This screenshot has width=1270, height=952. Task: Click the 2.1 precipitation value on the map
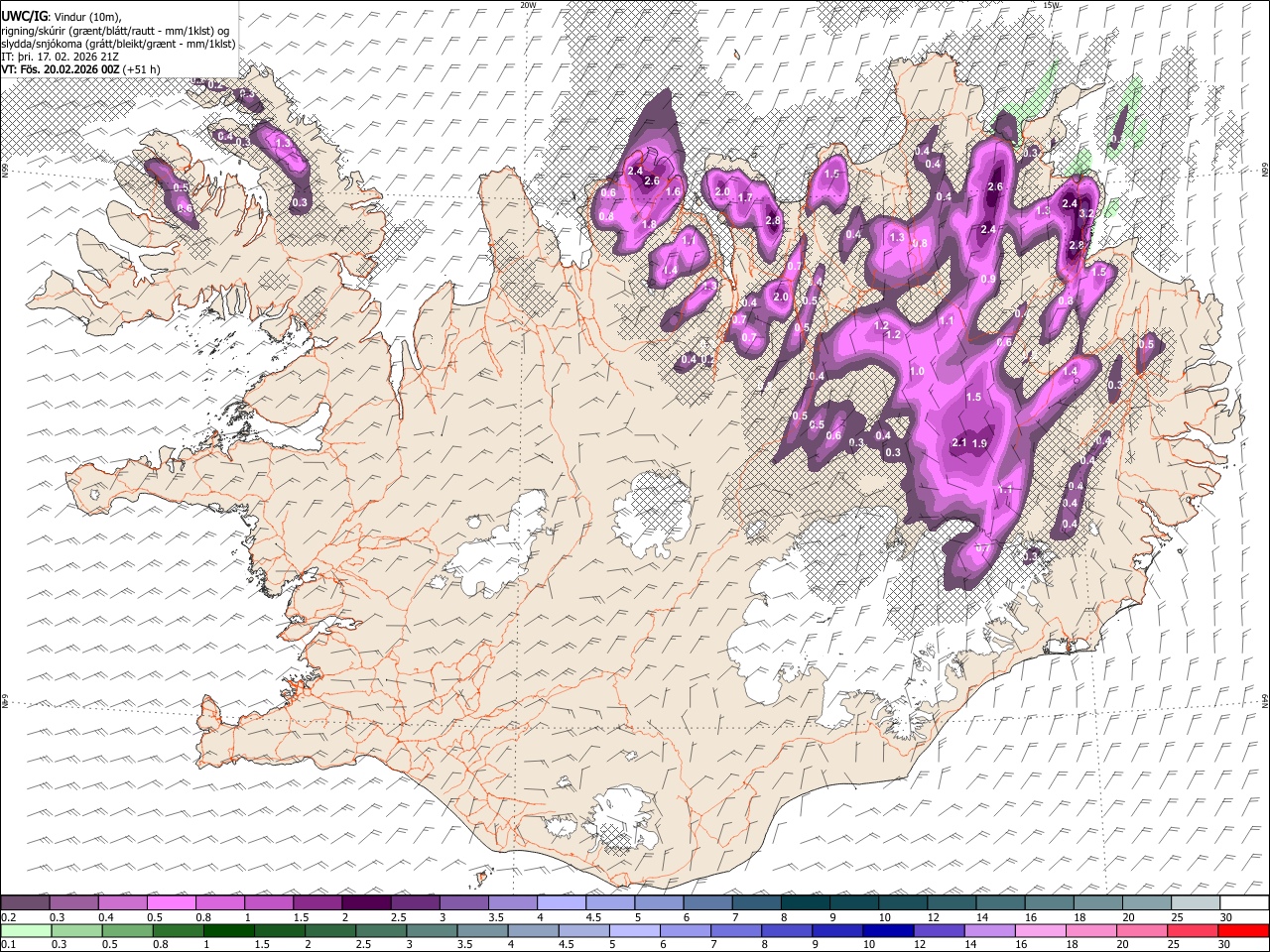click(x=959, y=443)
